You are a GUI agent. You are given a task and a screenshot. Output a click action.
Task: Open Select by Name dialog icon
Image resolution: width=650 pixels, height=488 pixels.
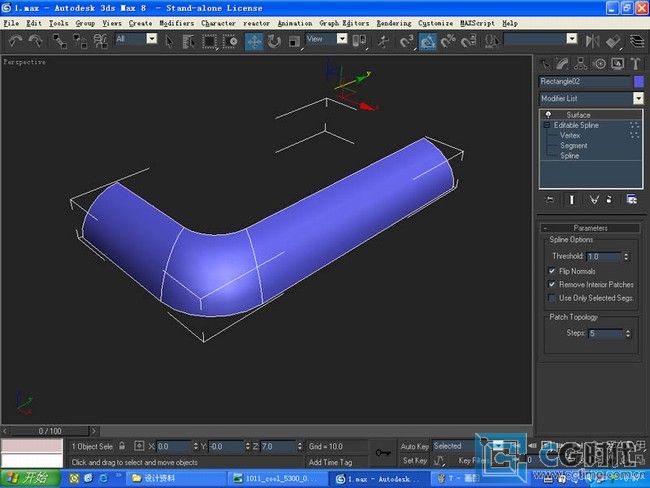189,41
